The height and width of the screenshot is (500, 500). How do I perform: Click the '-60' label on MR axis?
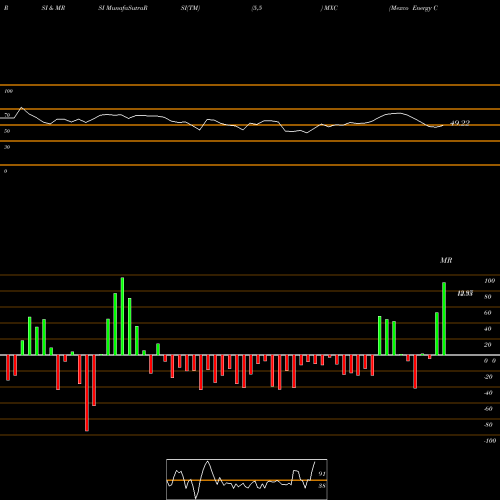(488, 409)
